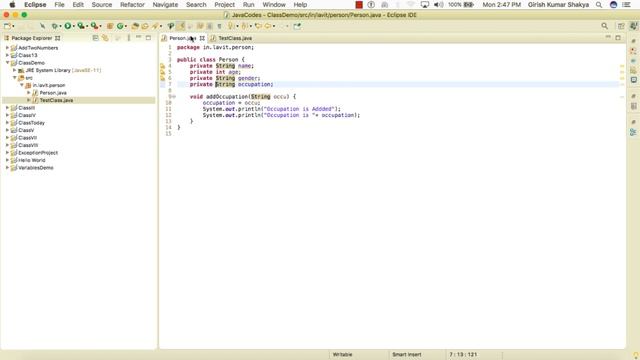
Task: Open the Refactor menu
Action: coord(132,5)
